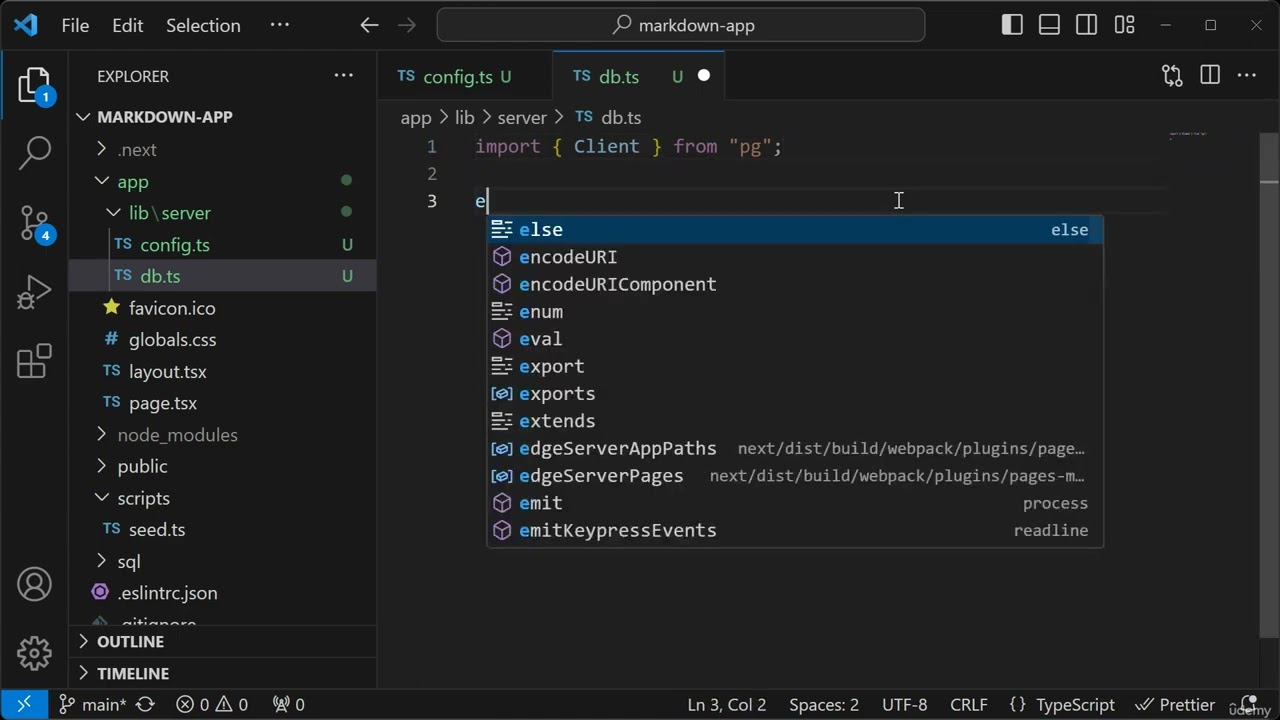Viewport: 1280px width, 720px height.
Task: Pick 'encodeURIComponent' from suggestions
Action: [795, 285]
